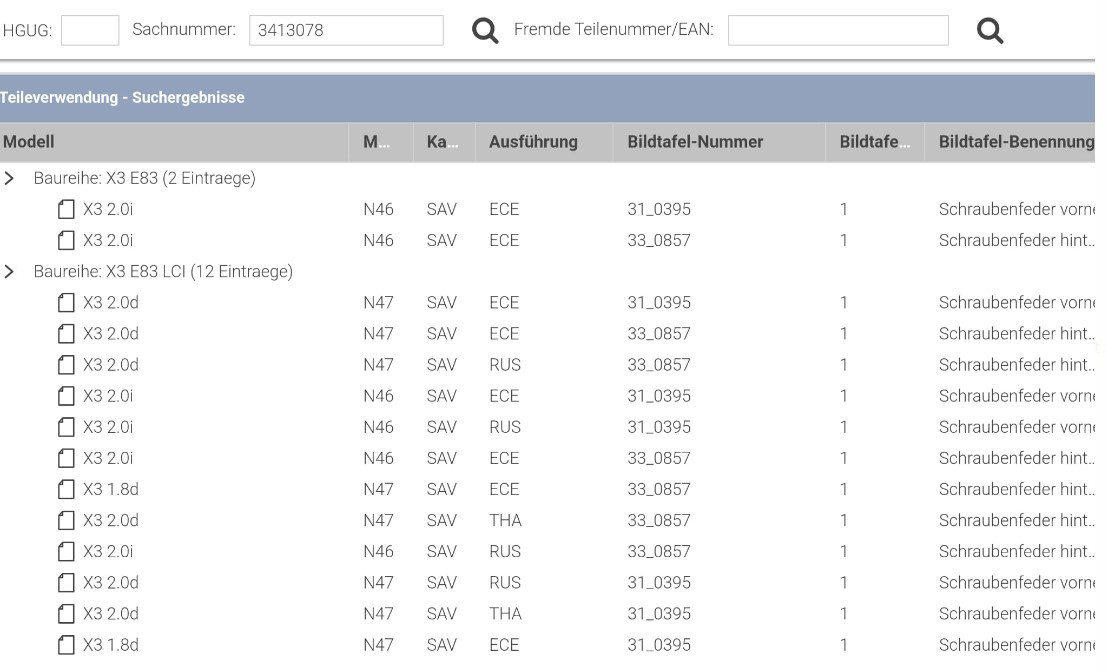Image resolution: width=1107 pixels, height=672 pixels.
Task: Click the Ausführung column header
Action: pyautogui.click(x=532, y=141)
